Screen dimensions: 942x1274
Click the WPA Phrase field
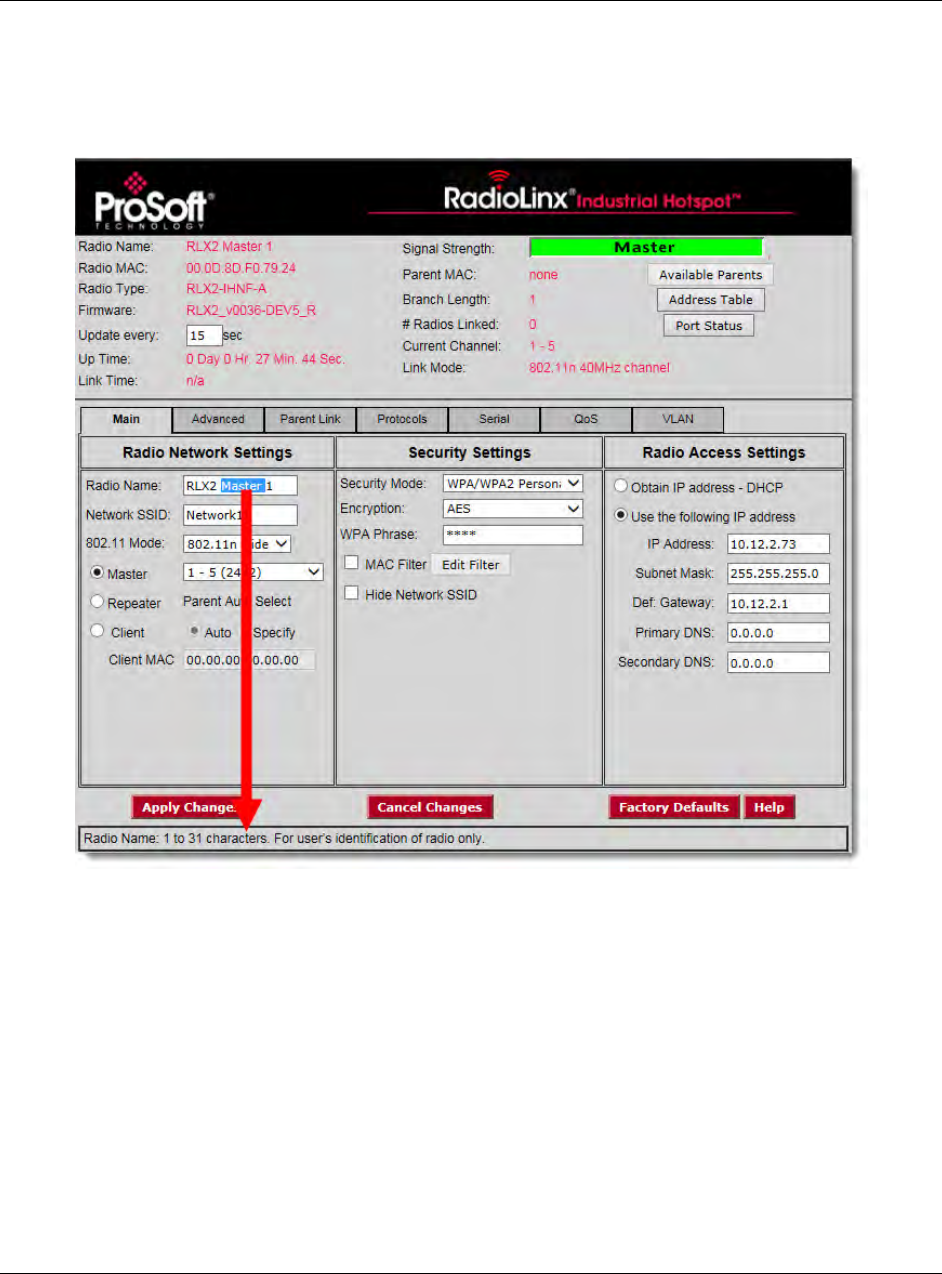tap(513, 535)
